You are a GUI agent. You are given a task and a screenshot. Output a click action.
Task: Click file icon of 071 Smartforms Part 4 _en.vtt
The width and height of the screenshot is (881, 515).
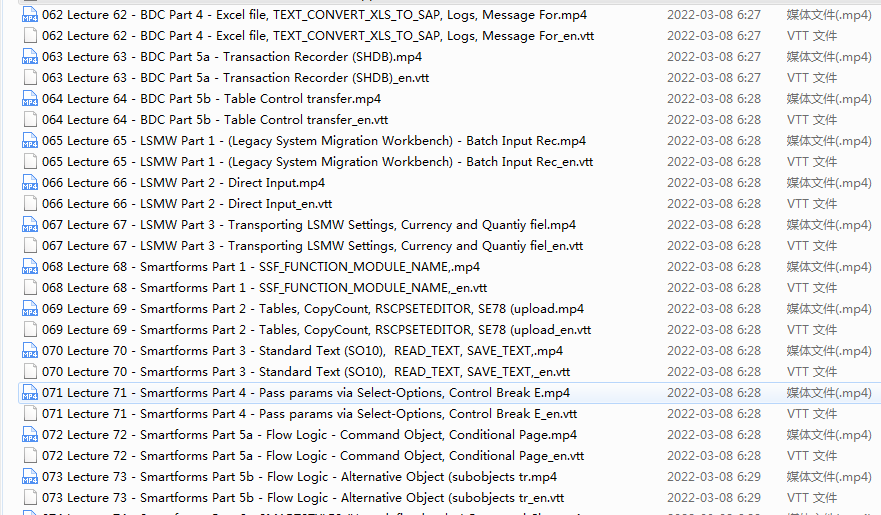point(30,414)
